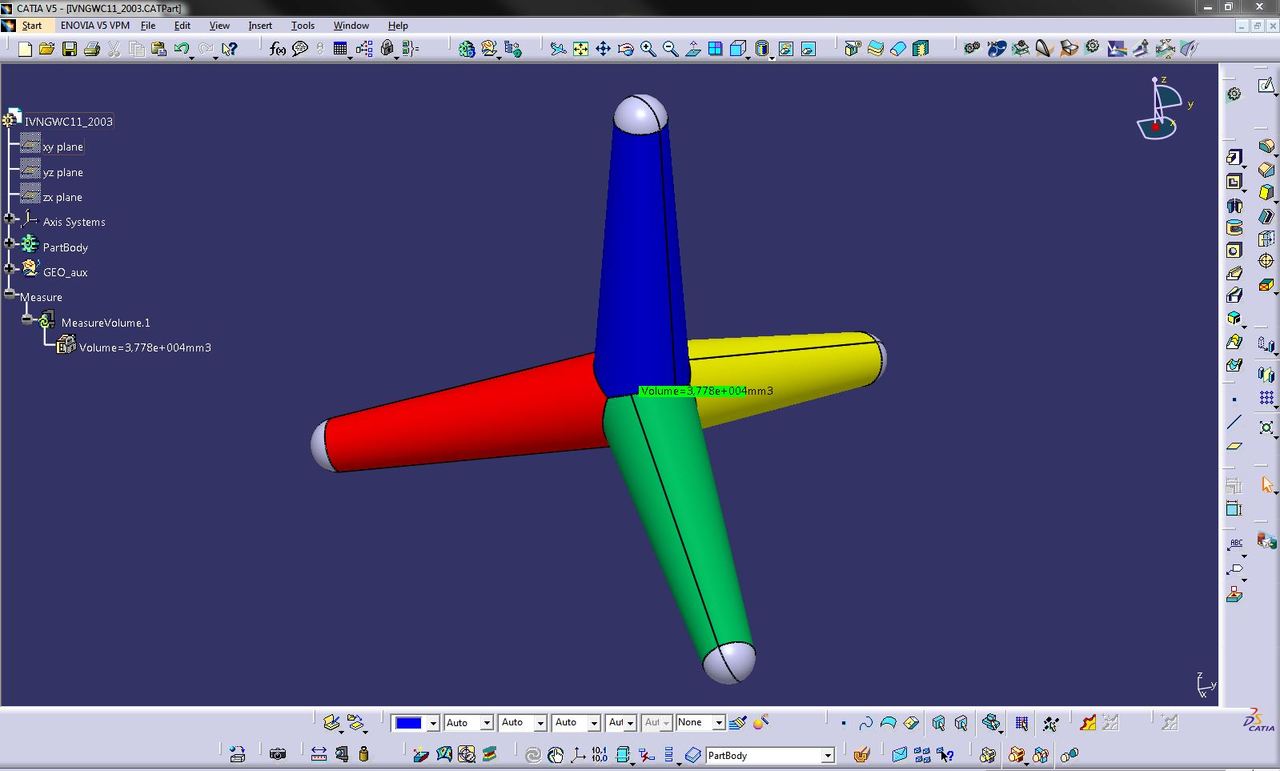
Task: Click the Select arrow tool on right toolbar
Action: coord(1267,485)
